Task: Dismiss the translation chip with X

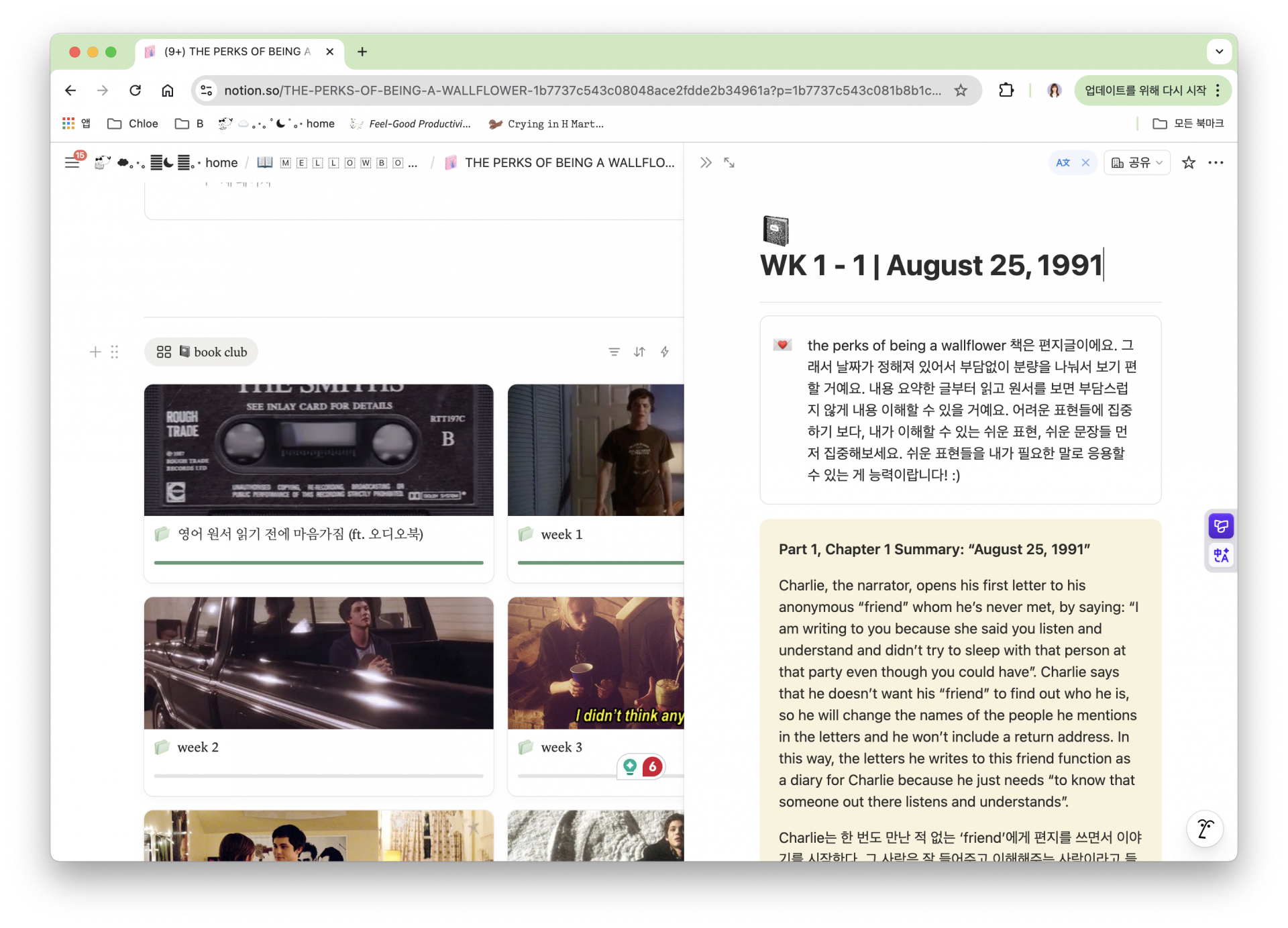Action: coord(1085,162)
